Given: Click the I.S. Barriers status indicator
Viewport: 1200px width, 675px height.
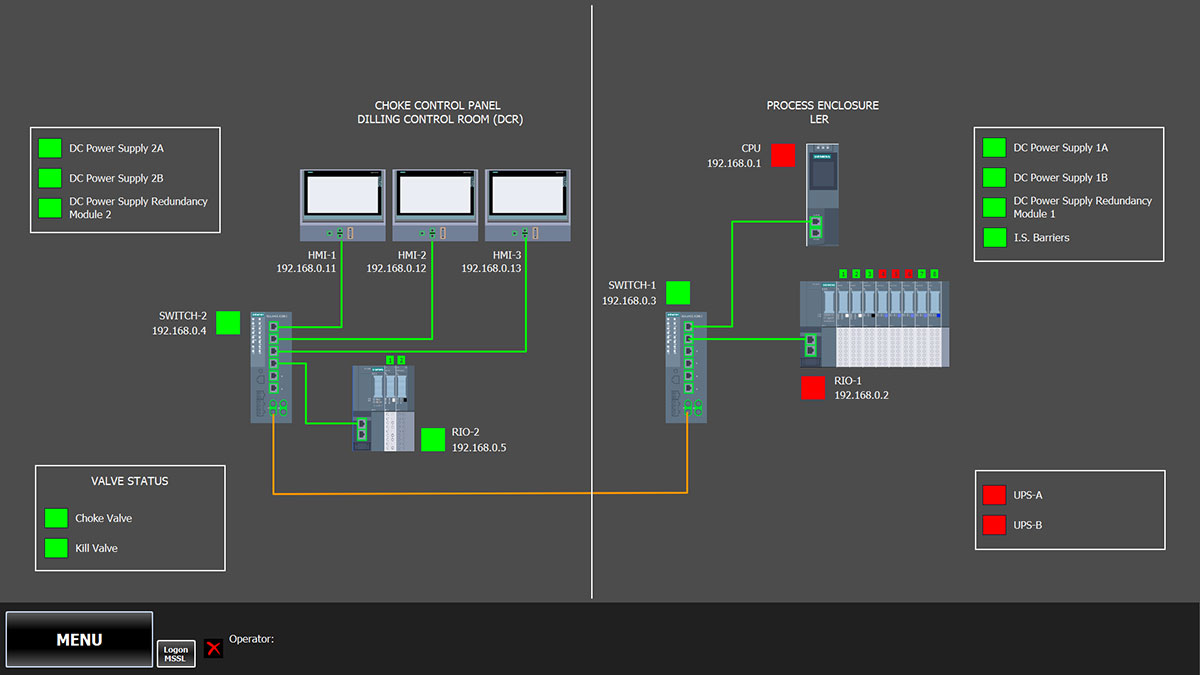Looking at the screenshot, I should [994, 237].
